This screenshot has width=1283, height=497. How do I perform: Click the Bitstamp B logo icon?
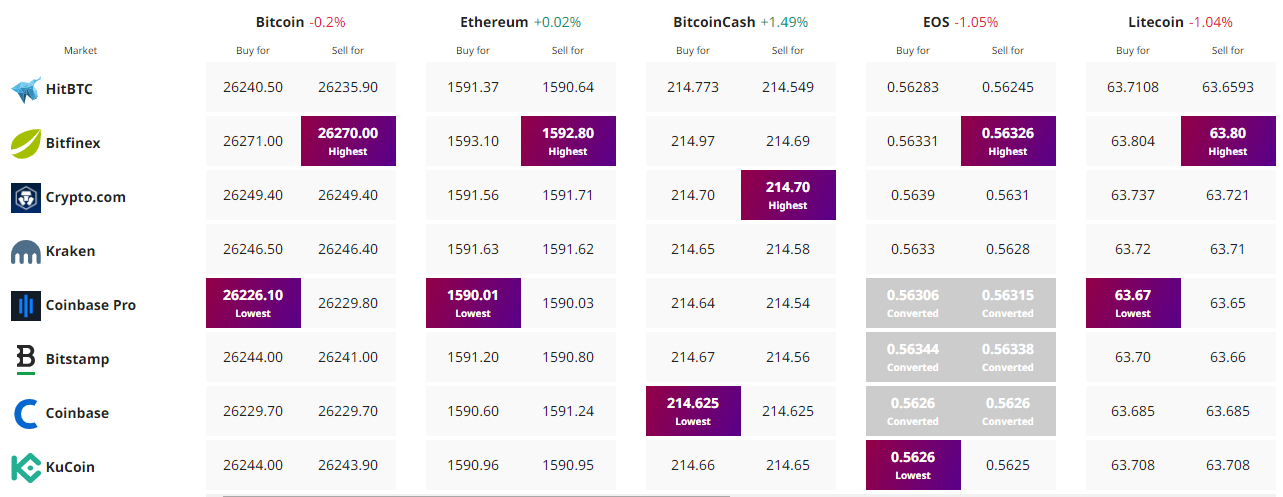[26, 359]
